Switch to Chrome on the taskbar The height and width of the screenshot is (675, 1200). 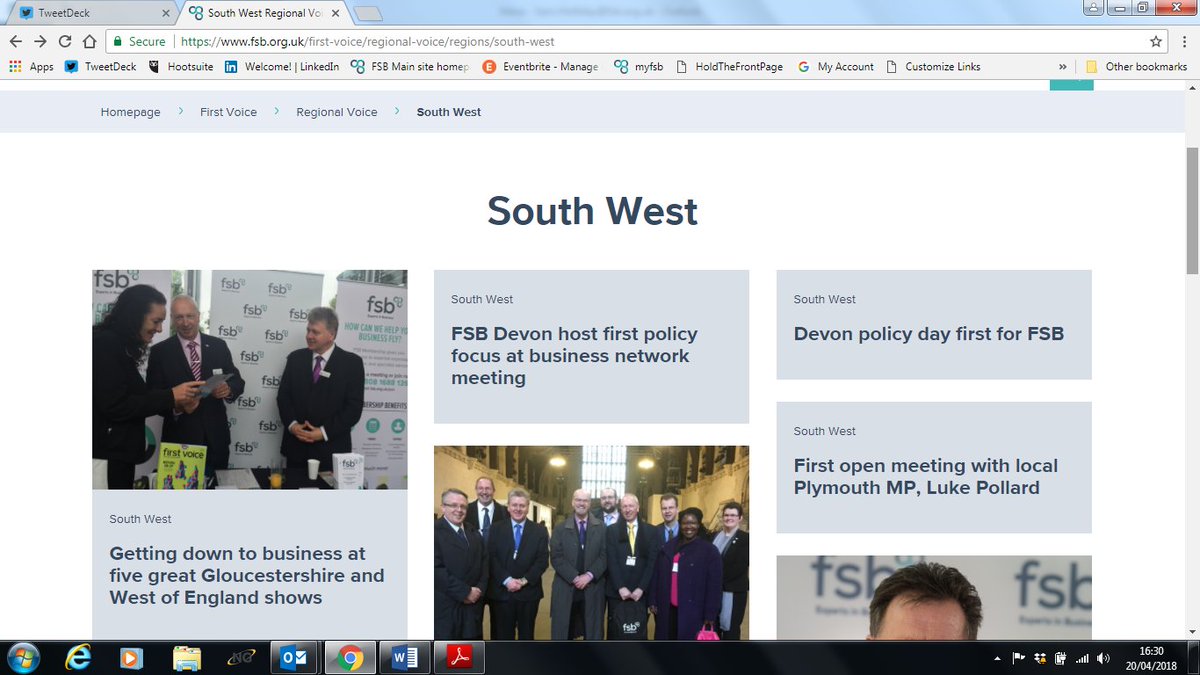350,658
